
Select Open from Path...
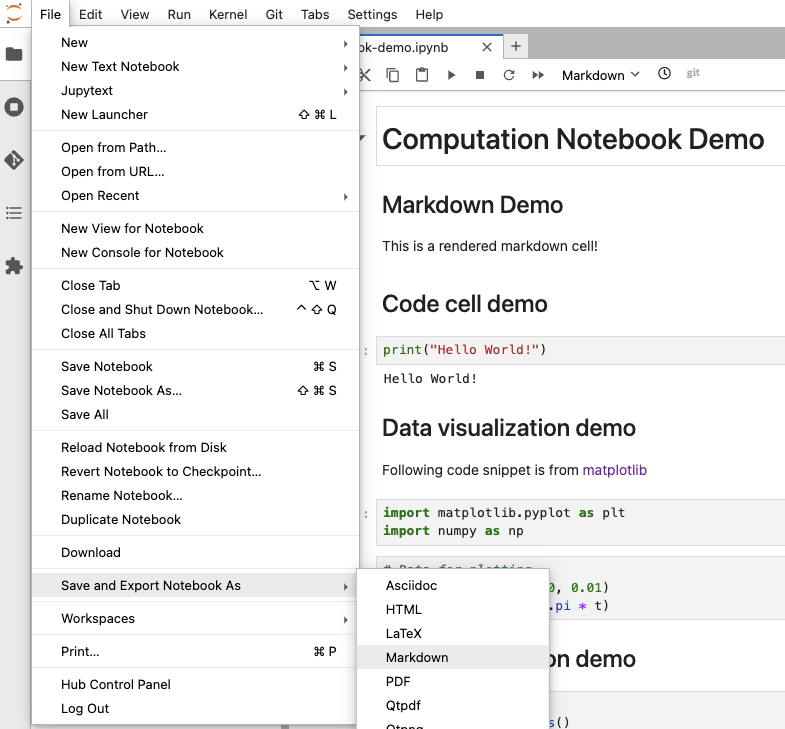(195, 148)
